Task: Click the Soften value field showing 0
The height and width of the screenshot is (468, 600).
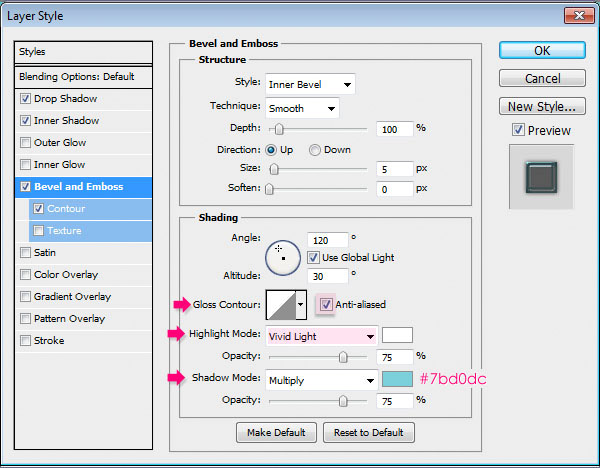Action: (395, 189)
